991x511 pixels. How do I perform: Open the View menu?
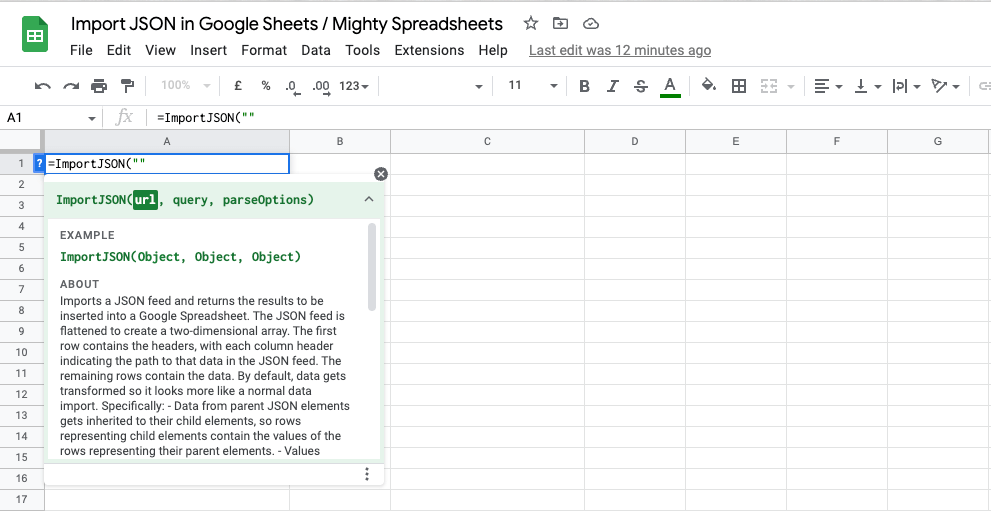[x=160, y=50]
